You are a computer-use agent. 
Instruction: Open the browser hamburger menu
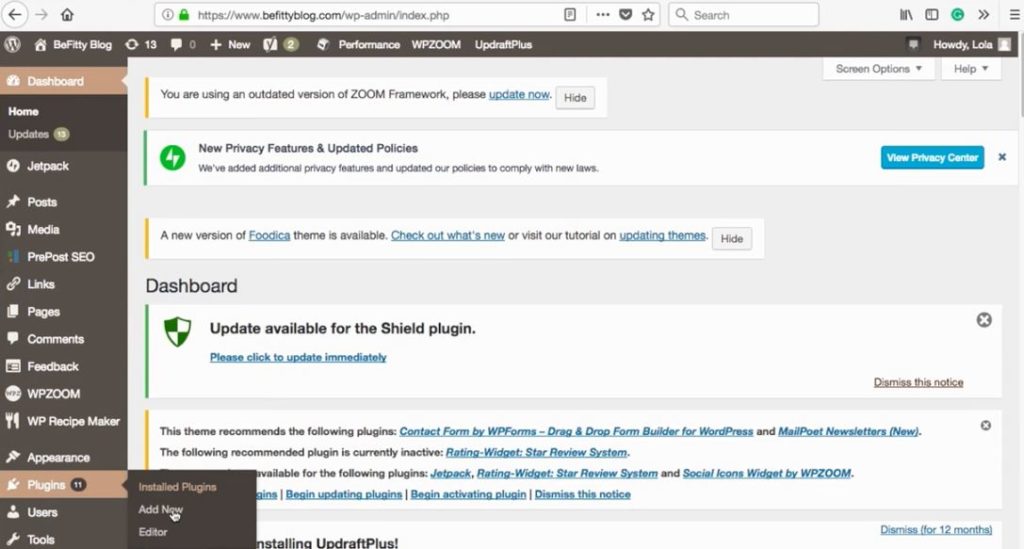pyautogui.click(x=1014, y=14)
